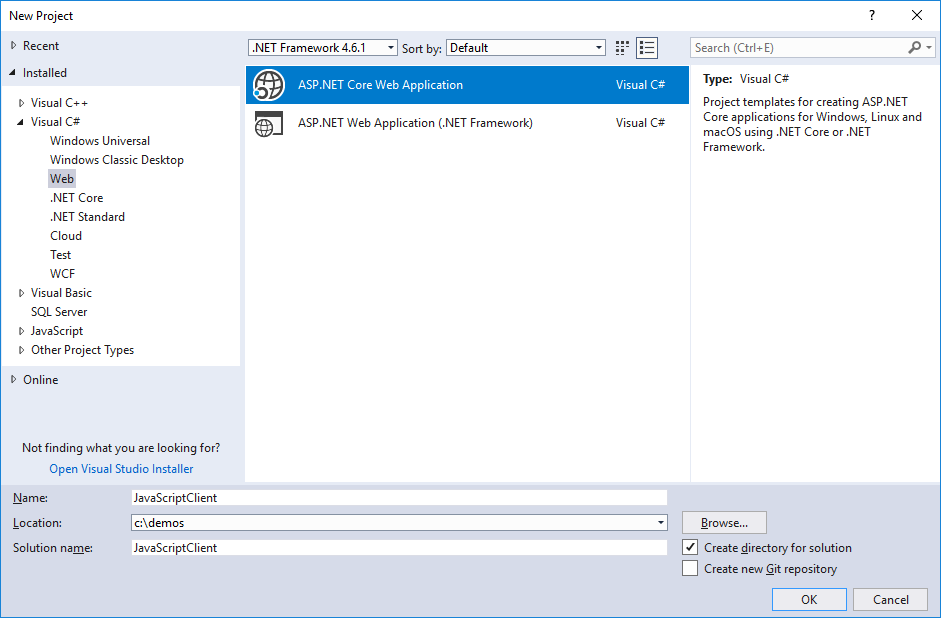This screenshot has height=618, width=941.
Task: Enable Create new Git repository
Action: [690, 568]
